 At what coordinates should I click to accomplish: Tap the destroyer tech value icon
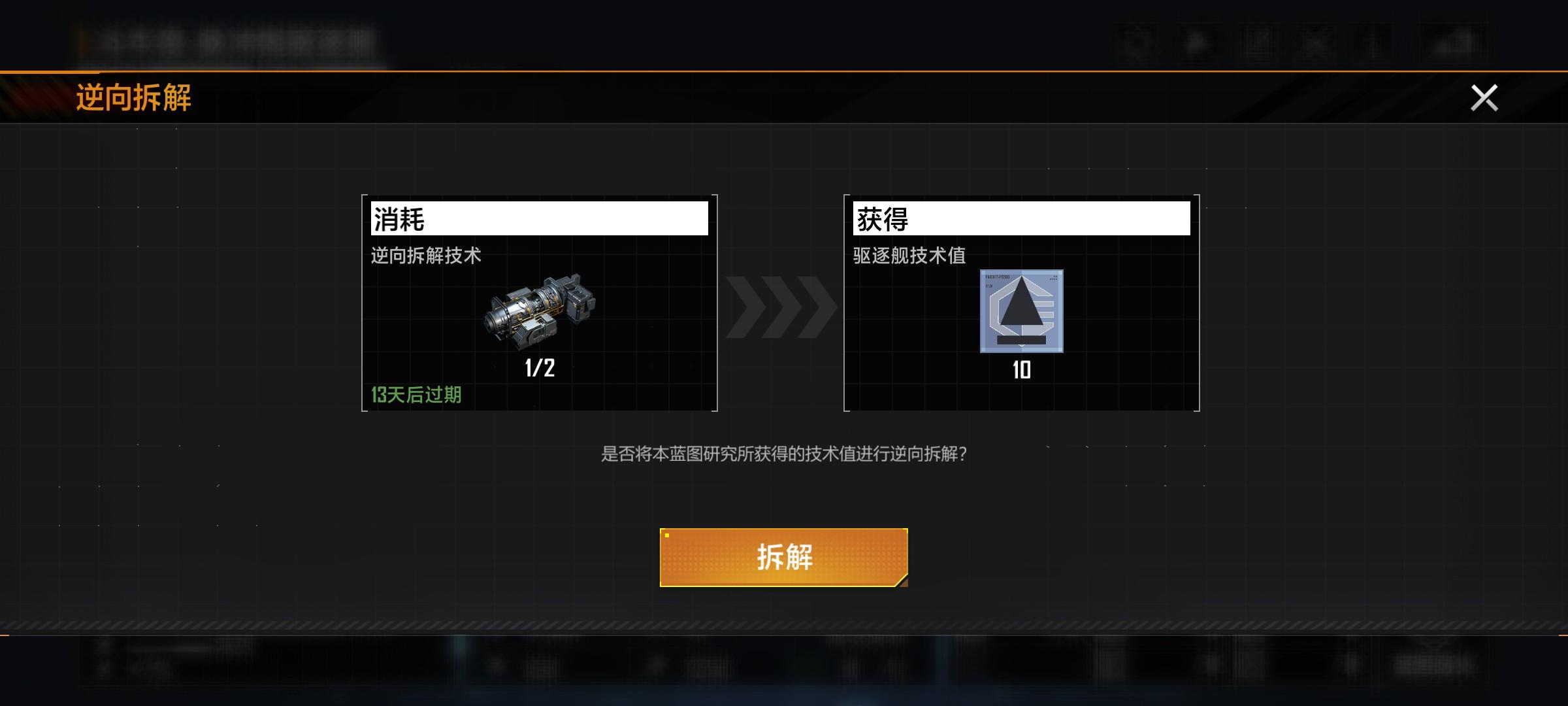click(1021, 311)
